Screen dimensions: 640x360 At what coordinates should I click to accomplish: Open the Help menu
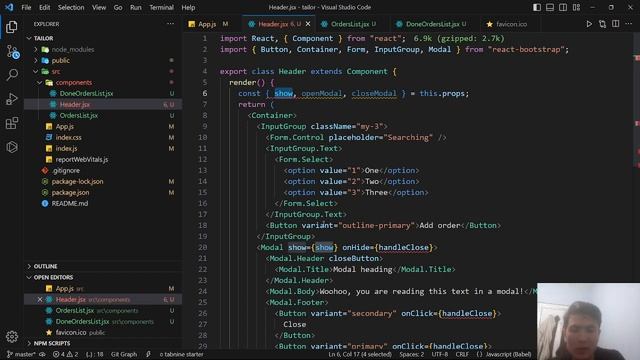pyautogui.click(x=188, y=7)
